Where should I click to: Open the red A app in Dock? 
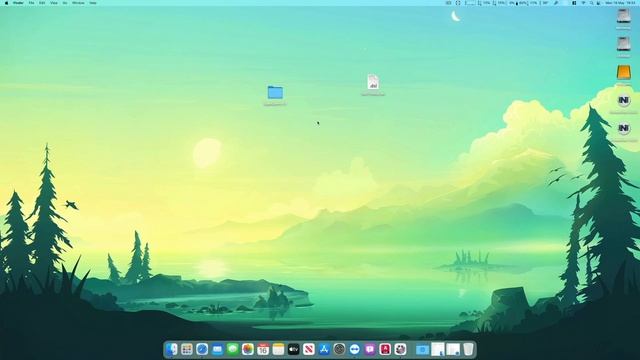(385, 349)
